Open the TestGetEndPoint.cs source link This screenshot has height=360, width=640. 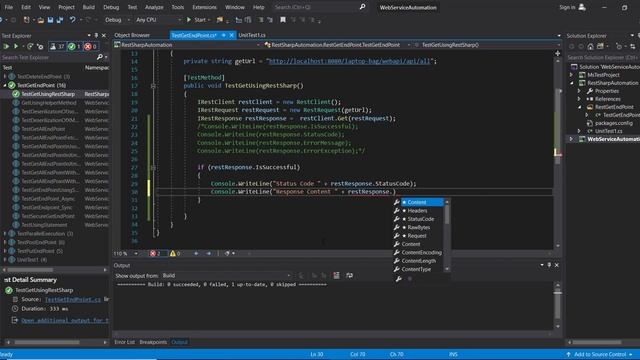73,299
